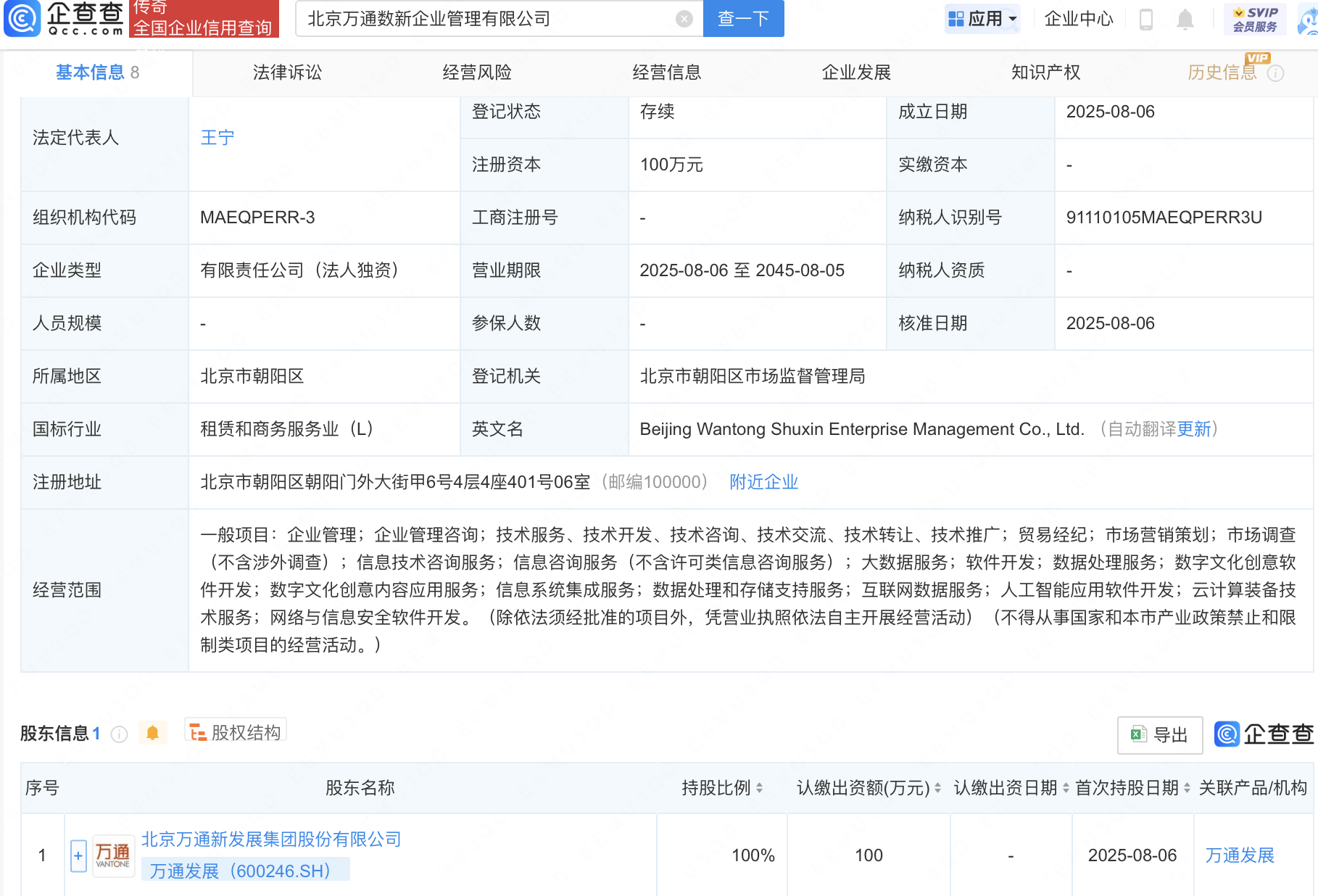
Task: Clear the search box text
Action: pos(684,19)
